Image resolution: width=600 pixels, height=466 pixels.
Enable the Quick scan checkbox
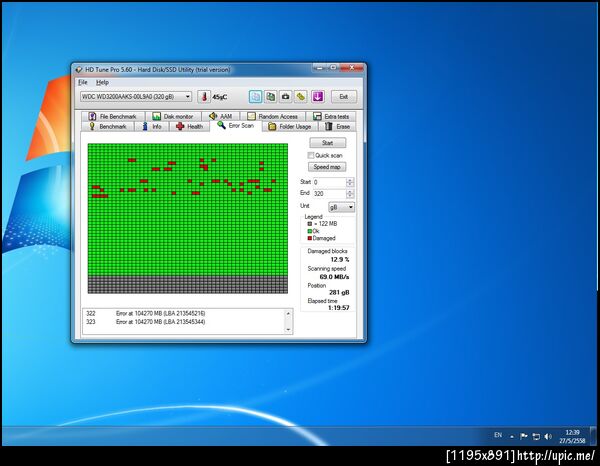(x=311, y=155)
